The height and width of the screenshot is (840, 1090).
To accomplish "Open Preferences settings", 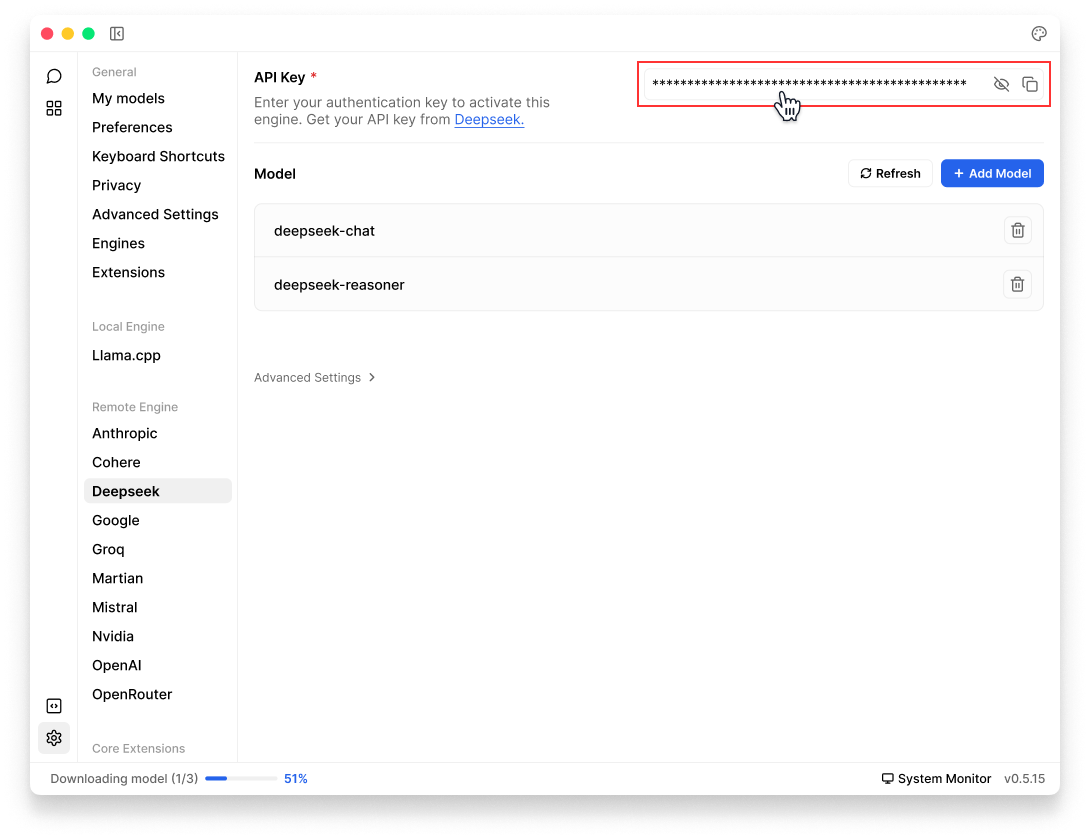I will (132, 127).
